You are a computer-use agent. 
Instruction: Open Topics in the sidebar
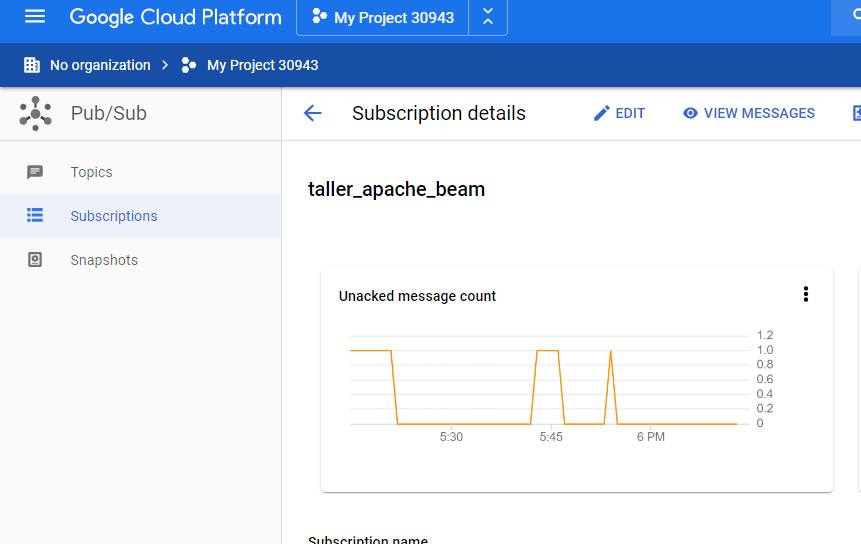click(x=140, y=172)
